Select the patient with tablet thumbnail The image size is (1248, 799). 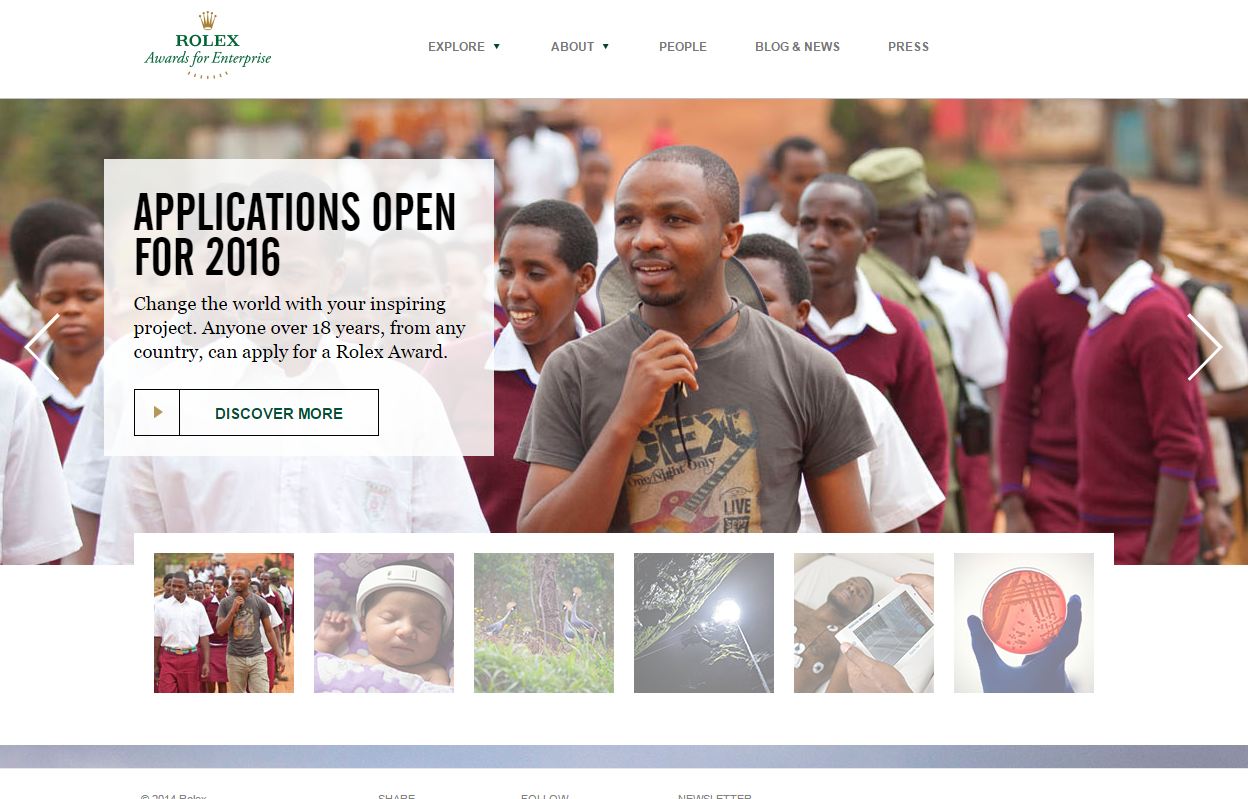(x=864, y=623)
